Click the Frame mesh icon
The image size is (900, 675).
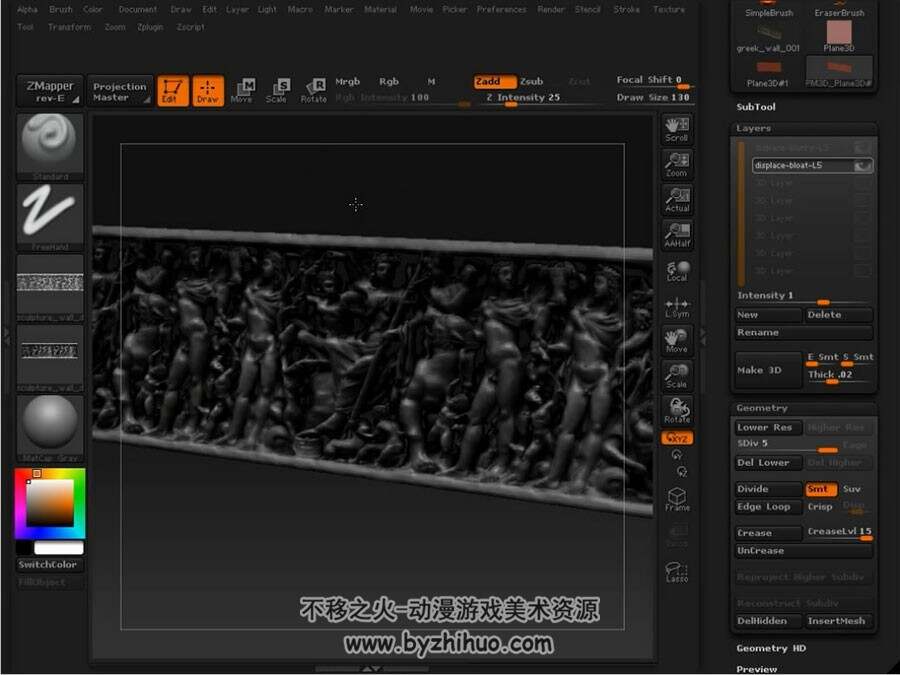click(677, 499)
